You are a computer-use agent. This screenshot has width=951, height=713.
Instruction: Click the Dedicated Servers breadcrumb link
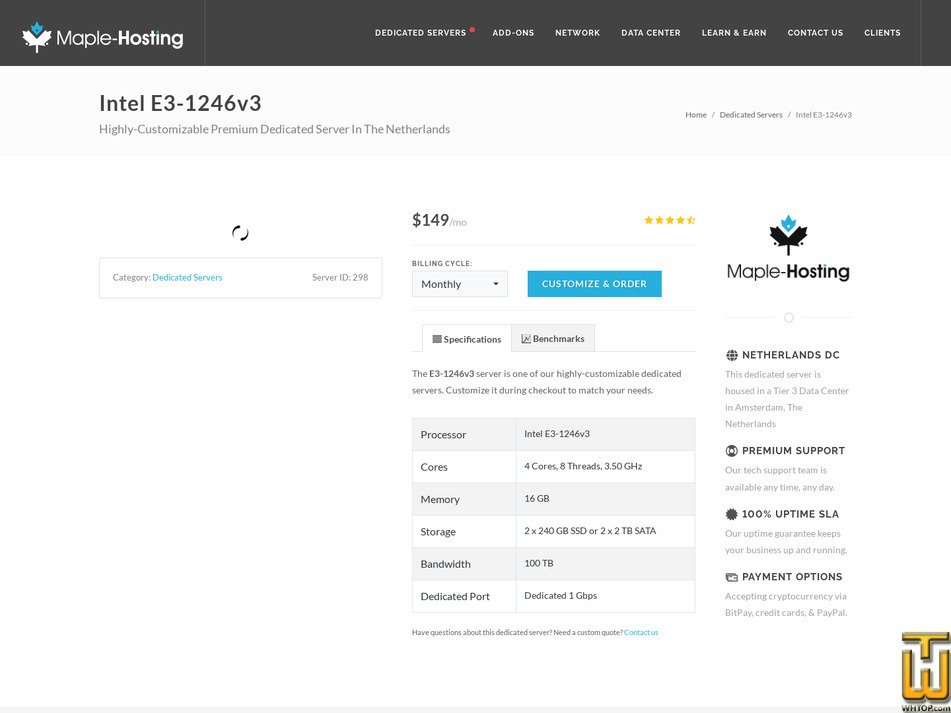click(751, 115)
